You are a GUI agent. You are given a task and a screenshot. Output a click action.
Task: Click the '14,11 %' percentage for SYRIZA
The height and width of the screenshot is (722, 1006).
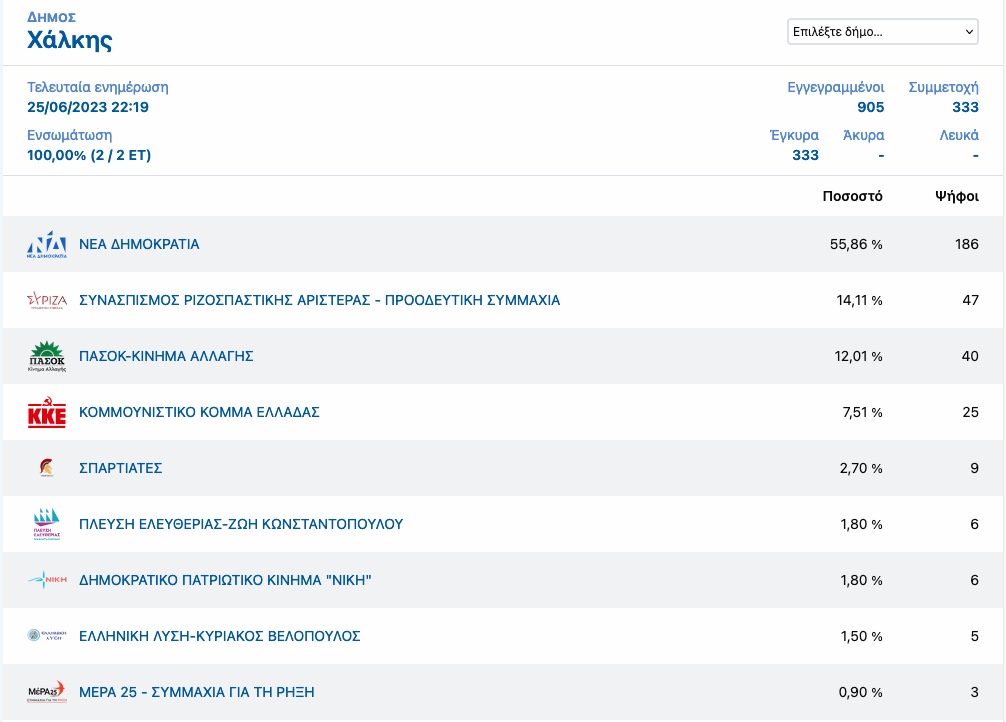(x=859, y=300)
